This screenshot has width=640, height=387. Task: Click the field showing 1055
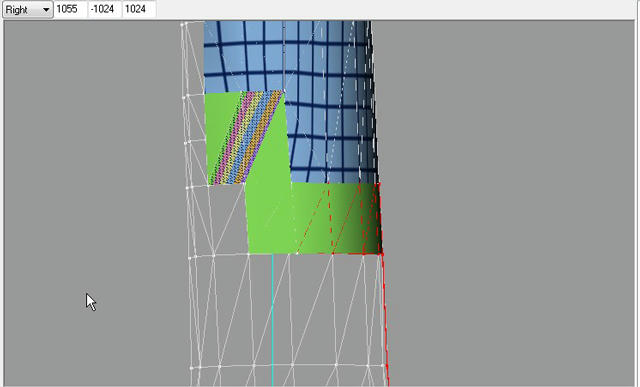point(71,9)
